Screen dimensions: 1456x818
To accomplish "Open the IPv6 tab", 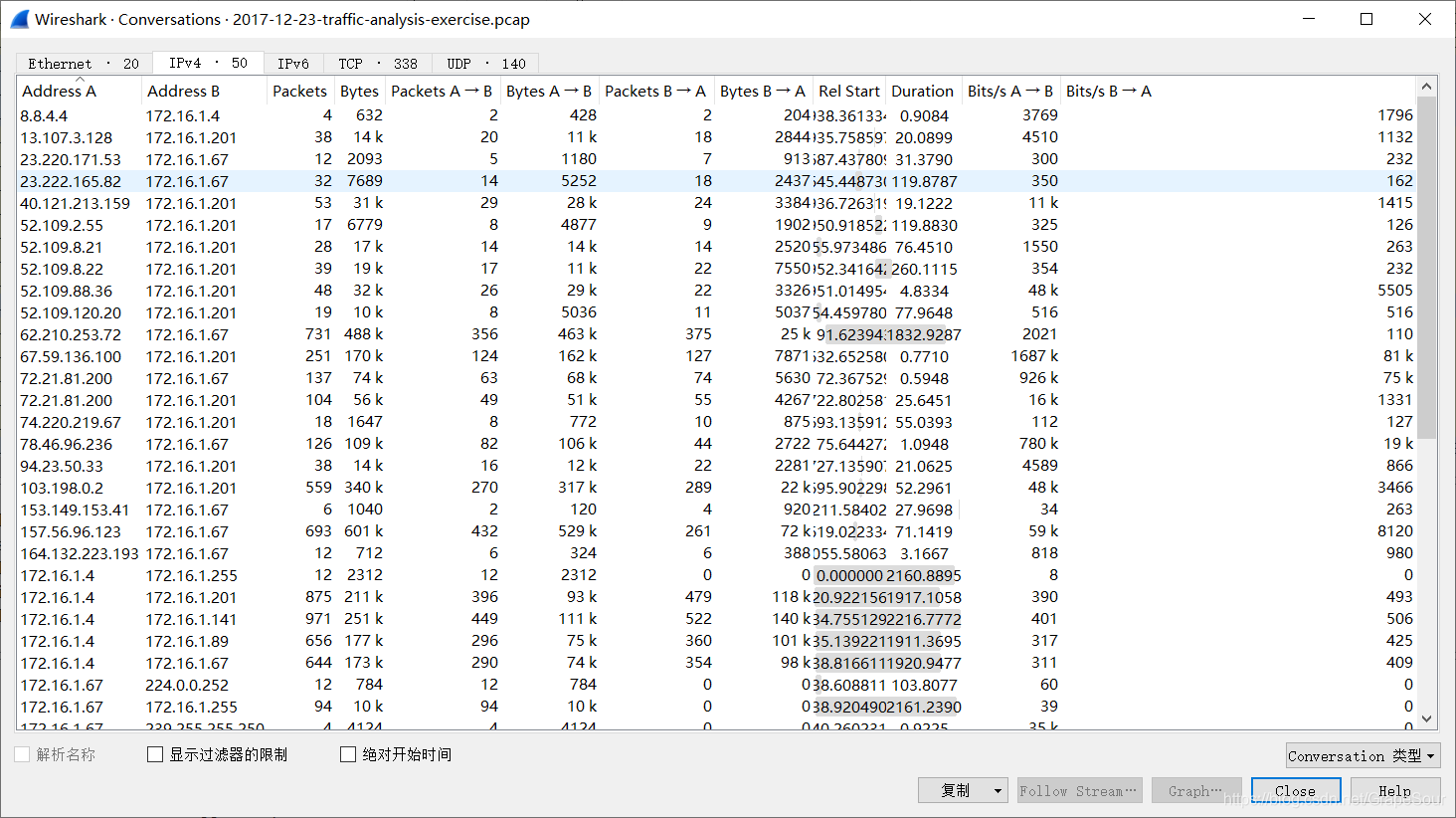I will pos(293,64).
